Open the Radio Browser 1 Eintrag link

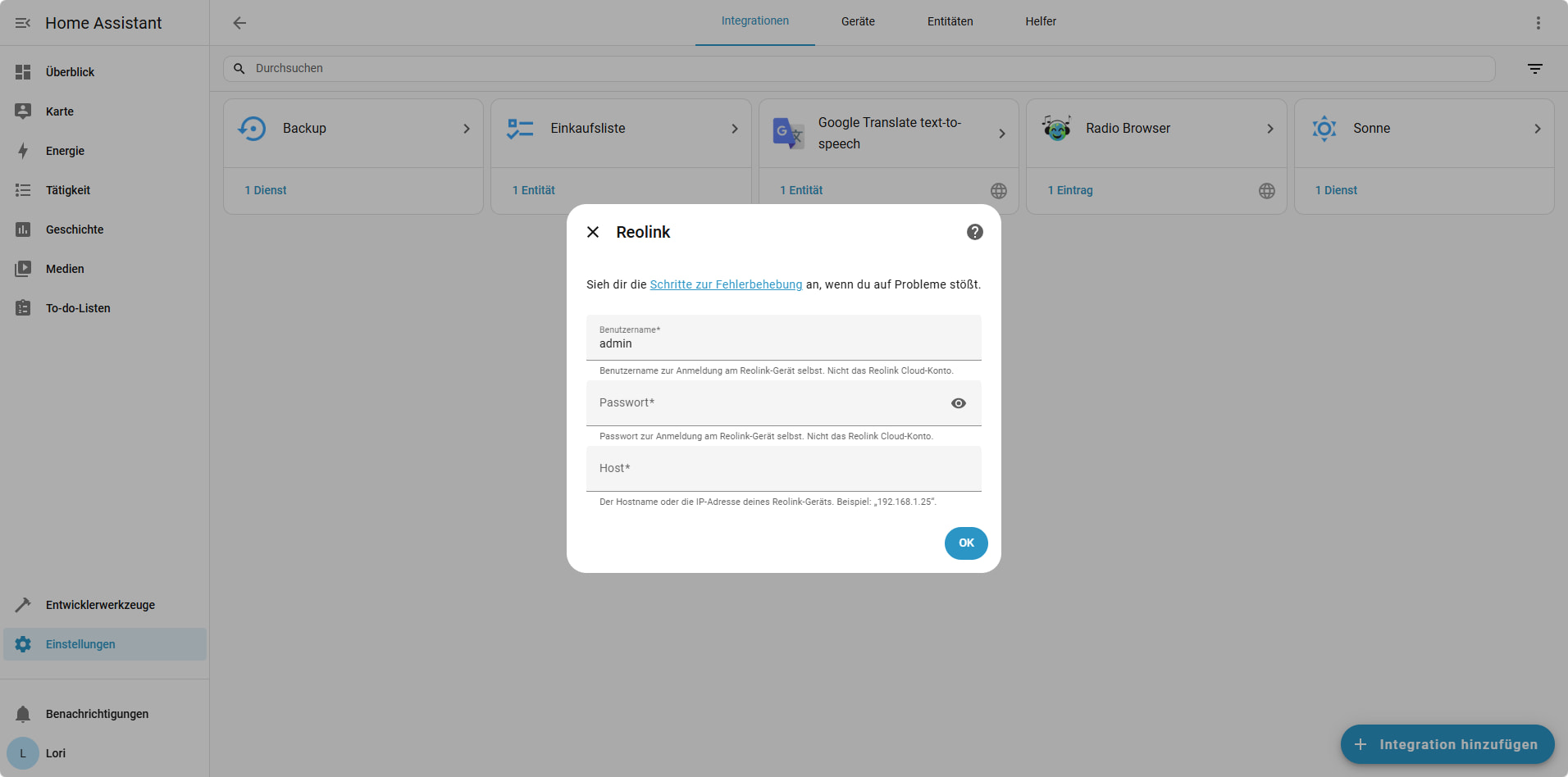(x=1070, y=190)
